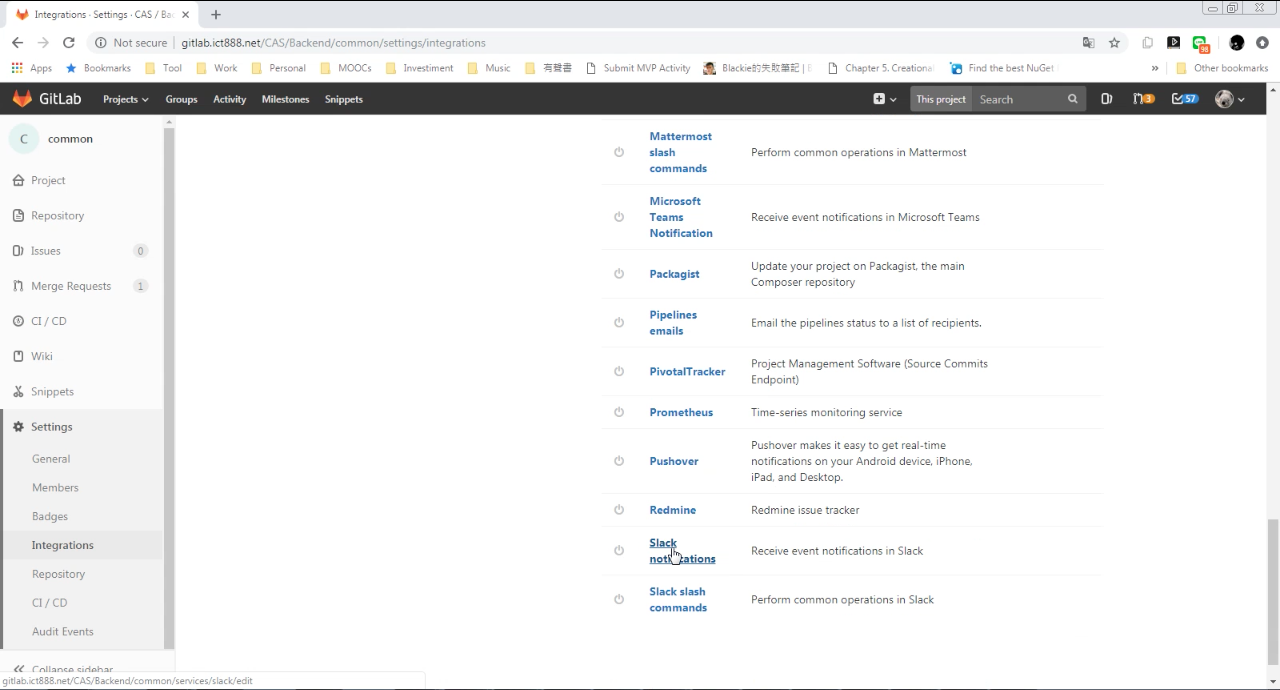Open the Apps grid in bookmarks bar
1280x690 pixels.
31,68
